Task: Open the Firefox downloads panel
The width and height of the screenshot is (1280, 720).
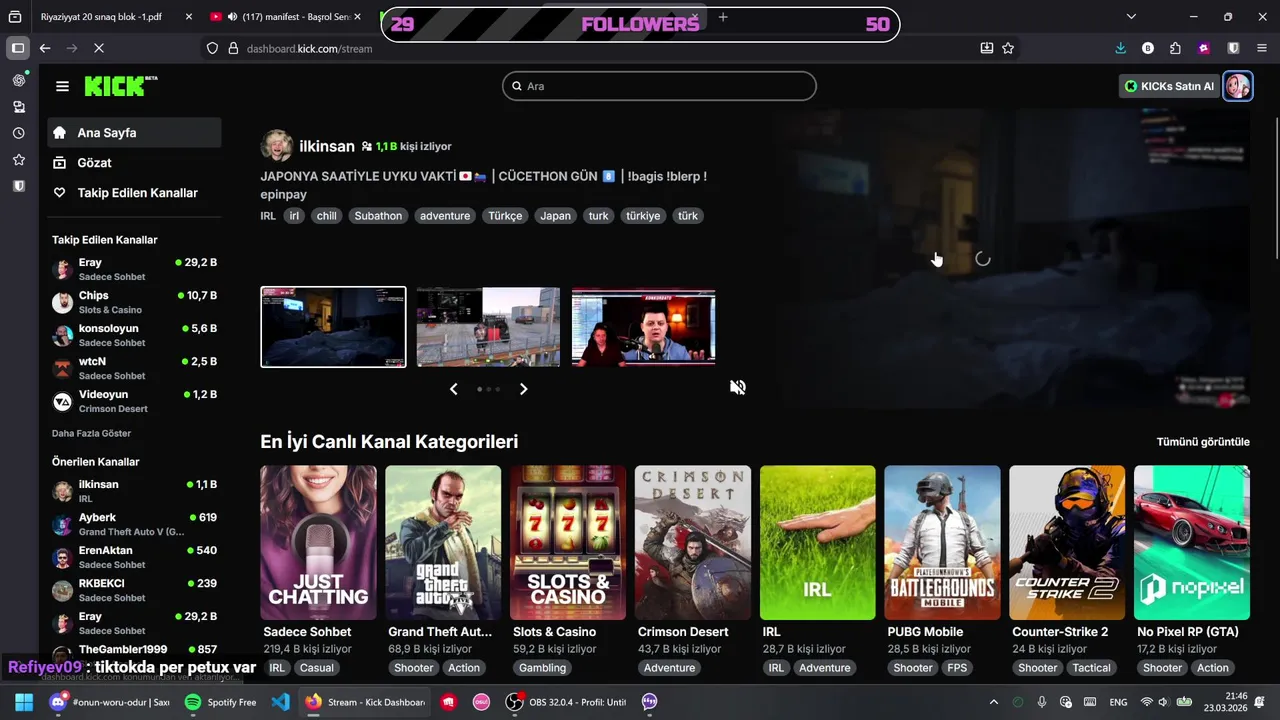Action: tap(1120, 48)
